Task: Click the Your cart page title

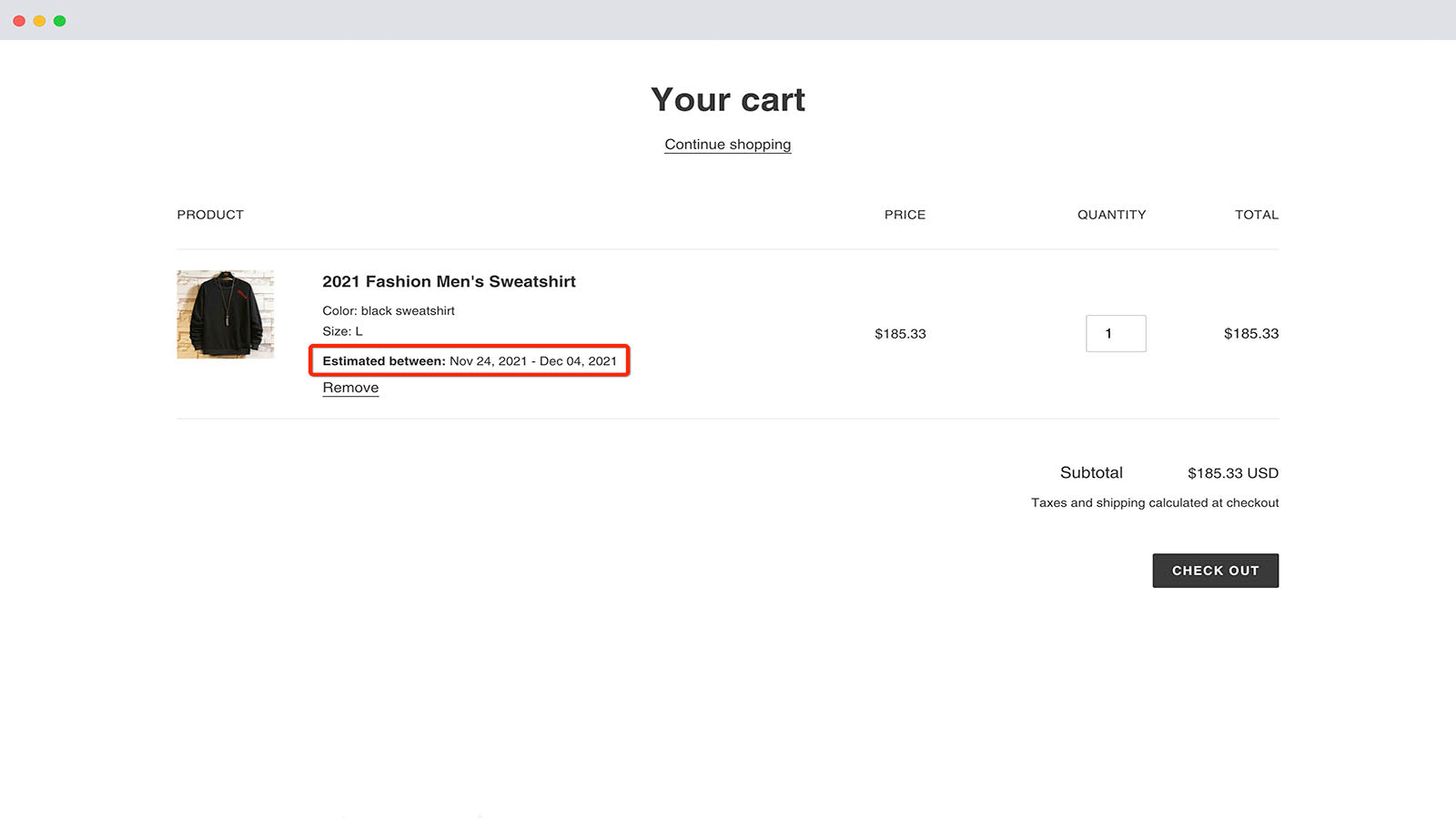Action: [727, 100]
